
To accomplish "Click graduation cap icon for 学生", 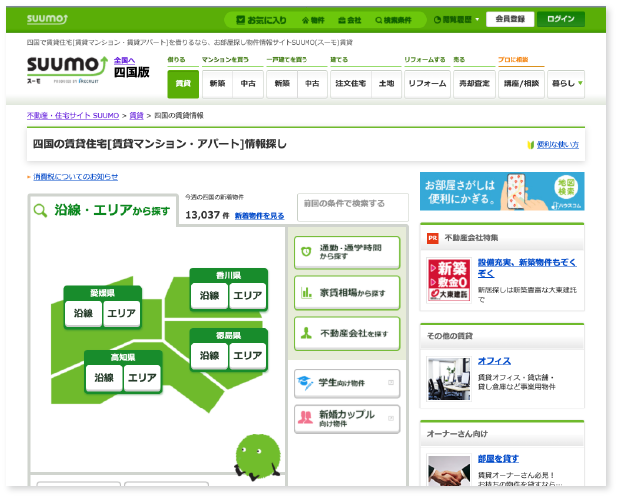I will (305, 383).
